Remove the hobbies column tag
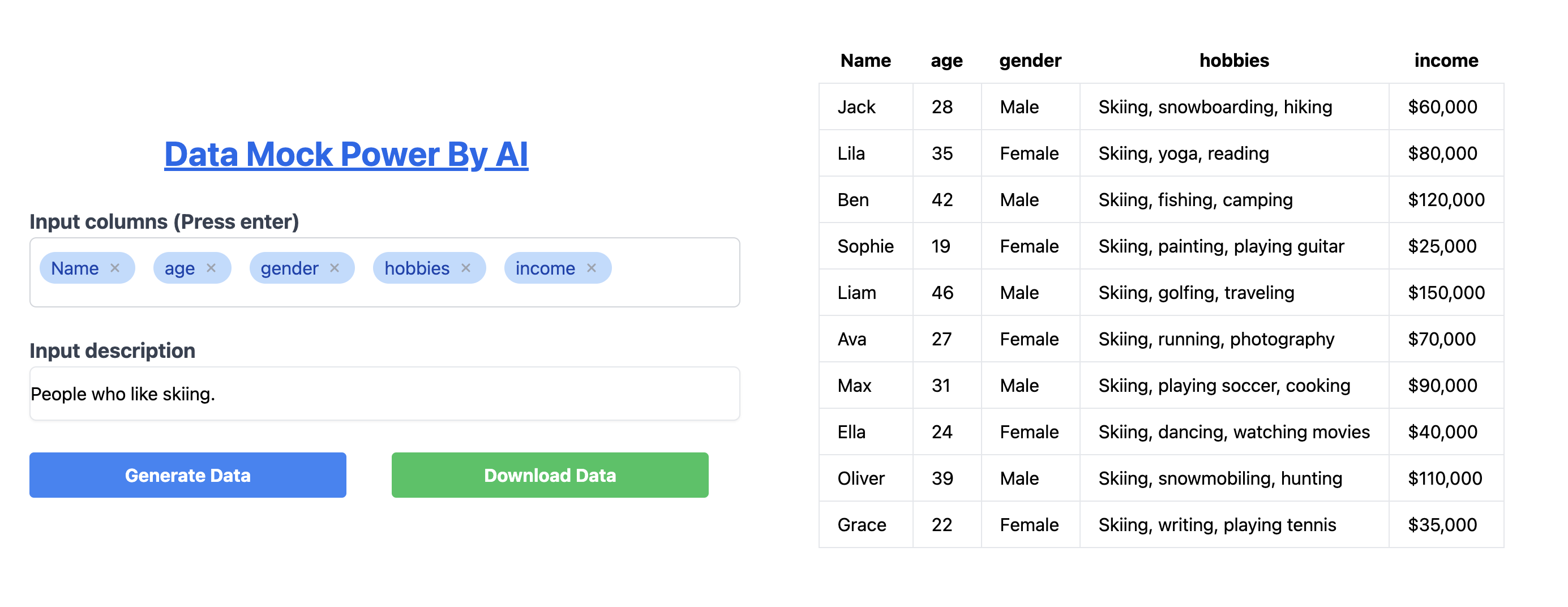Viewport: 1568px width, 607px height. coord(467,268)
